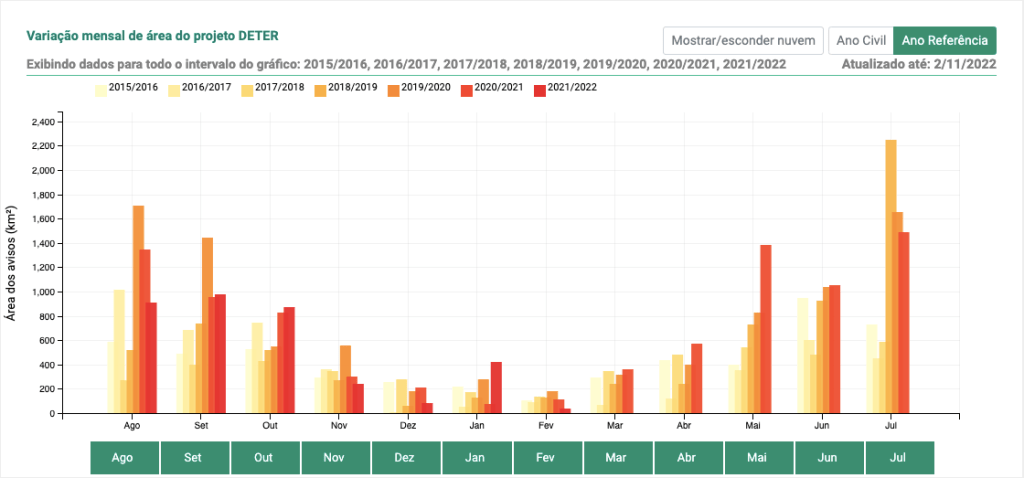This screenshot has height=478, width=1024.
Task: Hide the 2016/2017 series in legend
Action: click(x=175, y=88)
